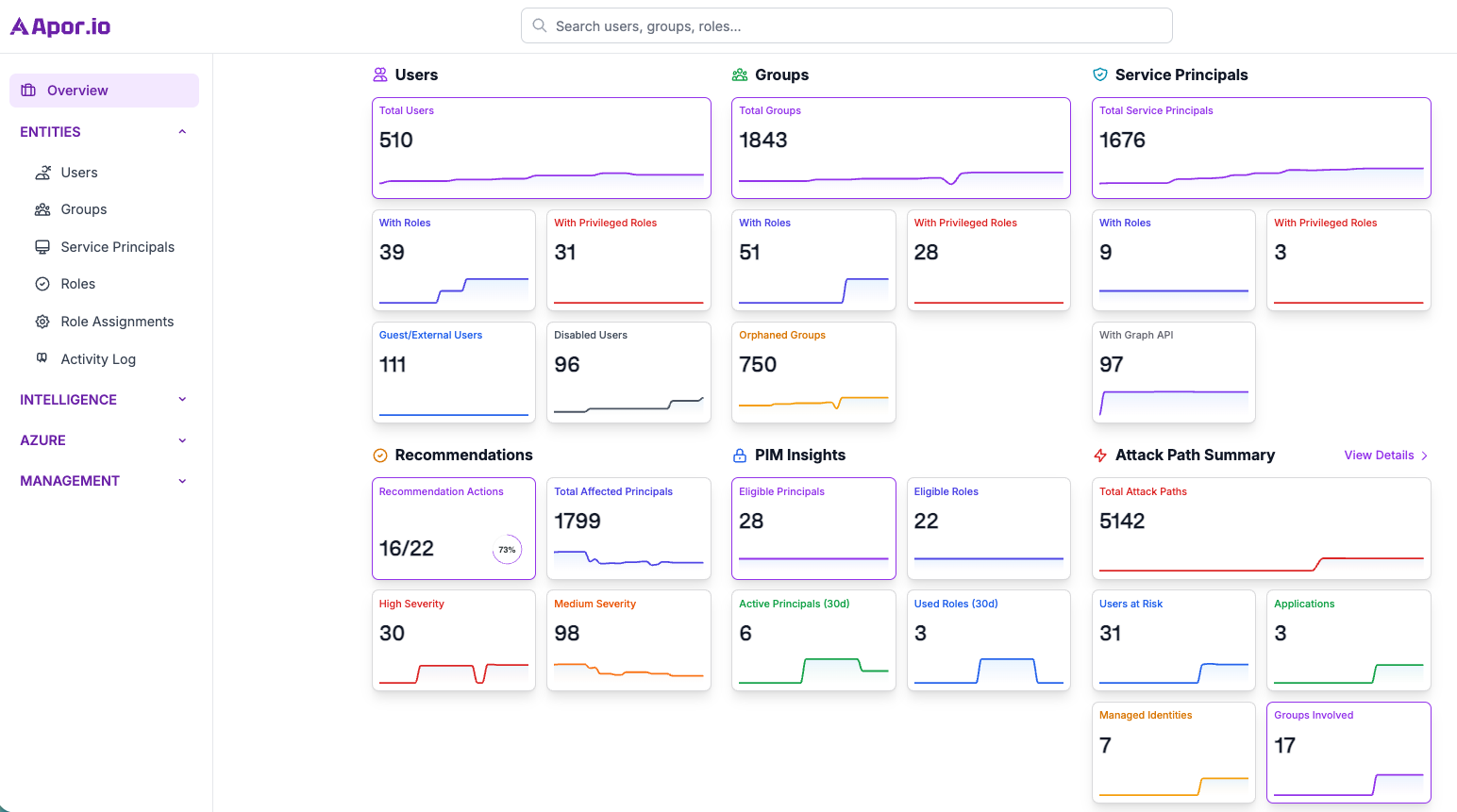This screenshot has width=1457, height=812.
Task: Click the Users icon in the sidebar
Action: click(42, 172)
